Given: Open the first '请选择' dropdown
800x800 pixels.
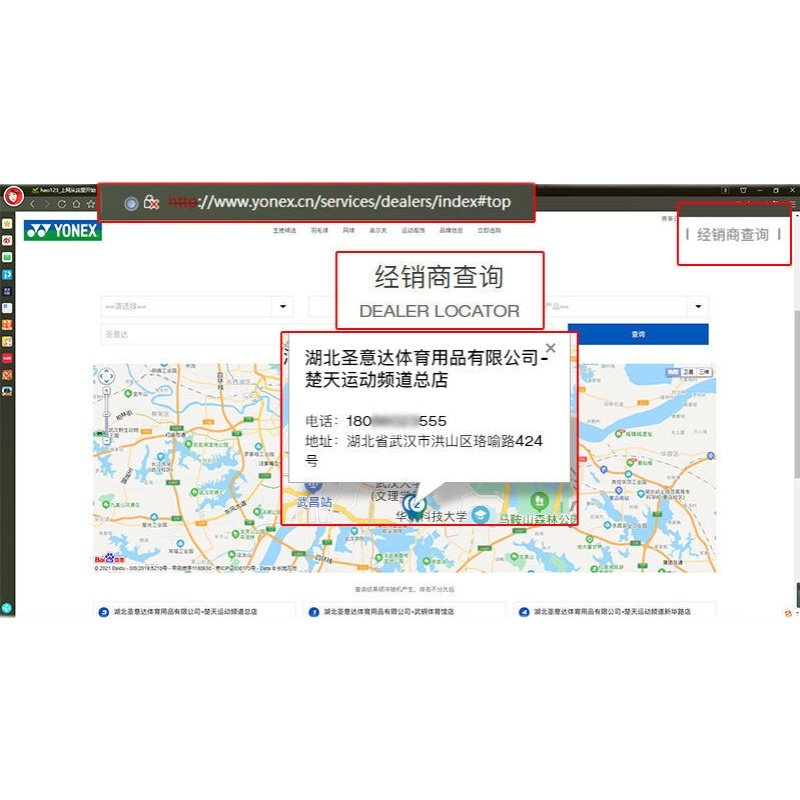Looking at the screenshot, I should (x=197, y=307).
